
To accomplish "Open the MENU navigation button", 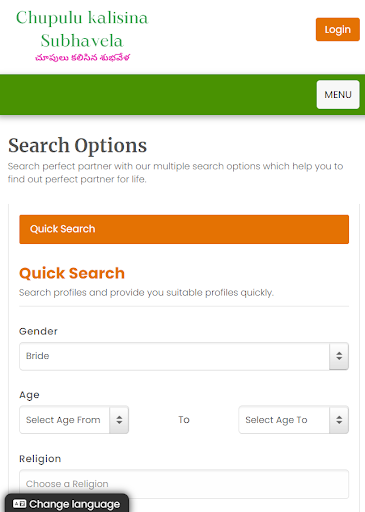I will point(338,95).
